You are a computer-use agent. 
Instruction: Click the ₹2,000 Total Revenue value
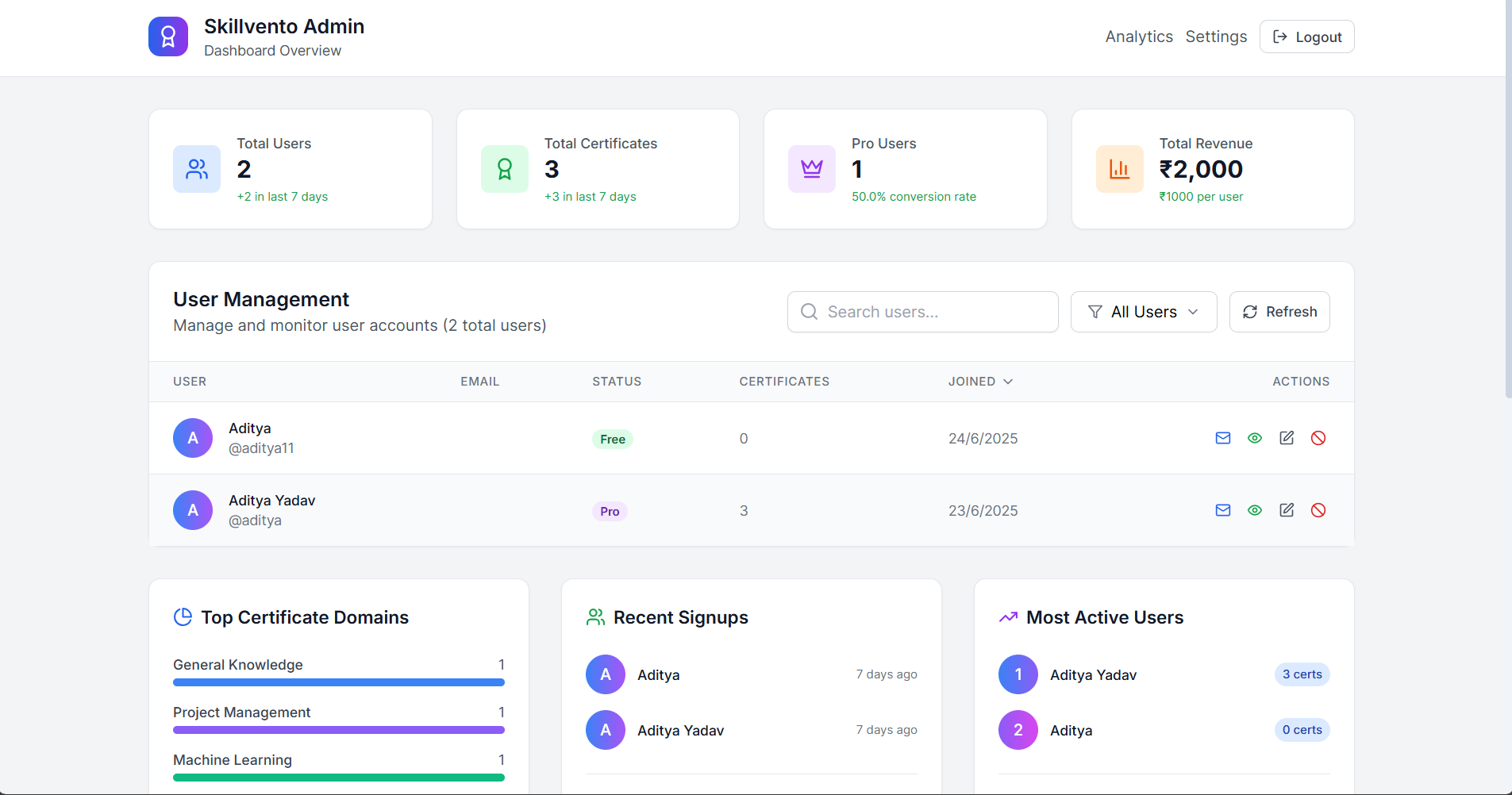[1201, 169]
